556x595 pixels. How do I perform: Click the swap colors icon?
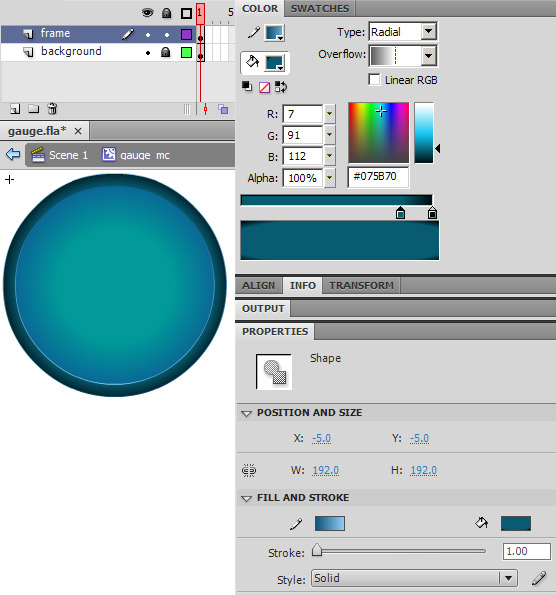coord(281,87)
